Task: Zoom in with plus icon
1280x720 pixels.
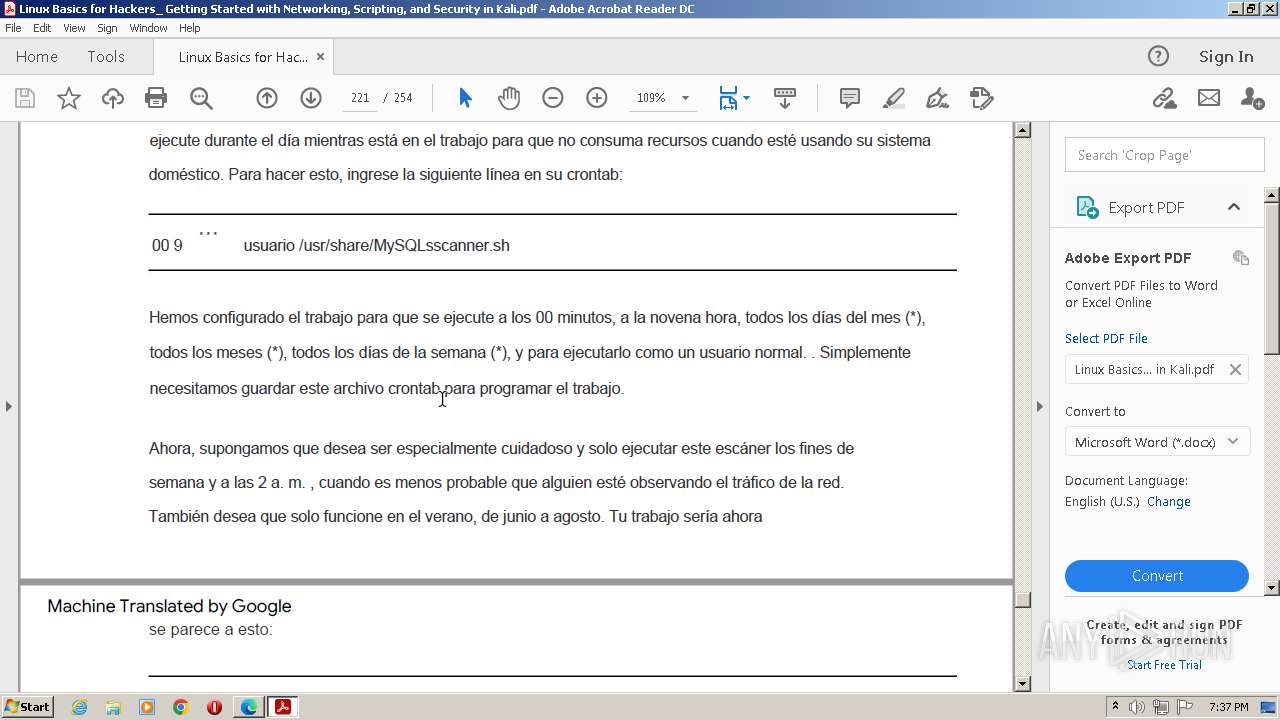Action: (x=597, y=98)
